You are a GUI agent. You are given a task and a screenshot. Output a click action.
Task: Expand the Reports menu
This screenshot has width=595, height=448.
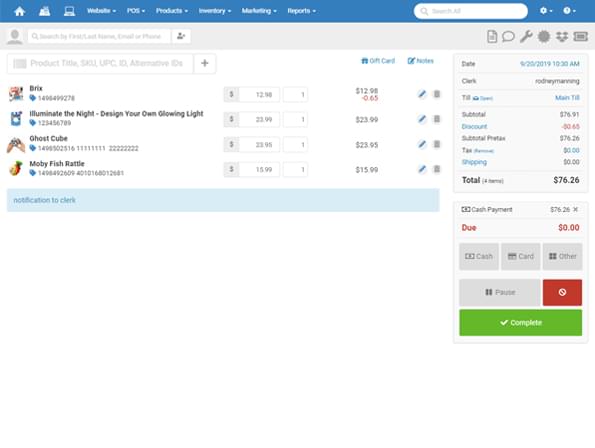(302, 11)
